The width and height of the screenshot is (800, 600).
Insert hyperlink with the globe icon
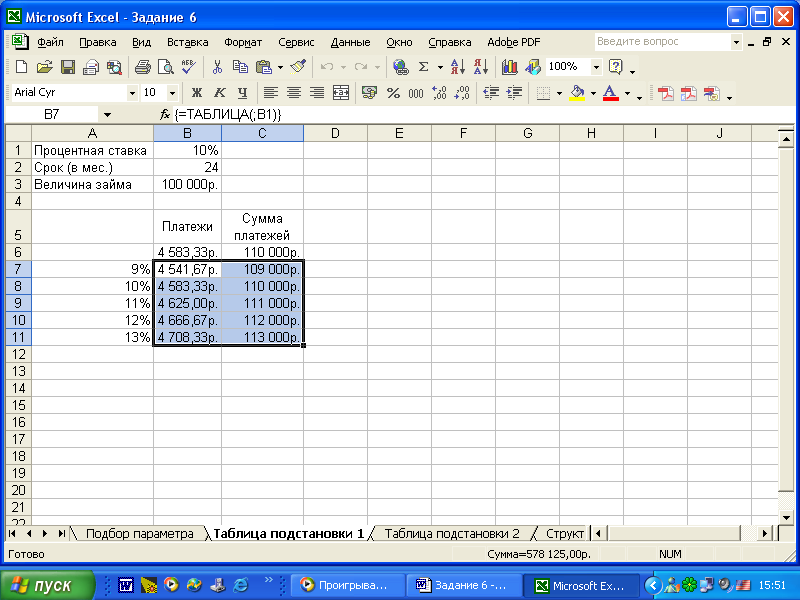(401, 67)
